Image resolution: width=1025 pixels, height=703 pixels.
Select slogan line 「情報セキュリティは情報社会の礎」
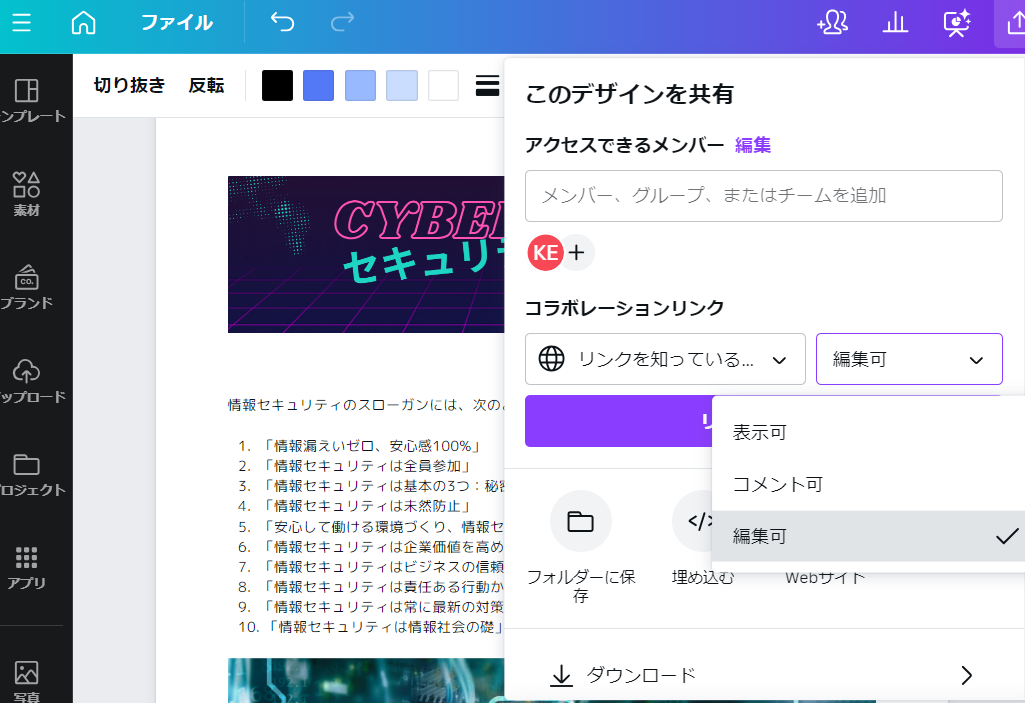point(384,626)
